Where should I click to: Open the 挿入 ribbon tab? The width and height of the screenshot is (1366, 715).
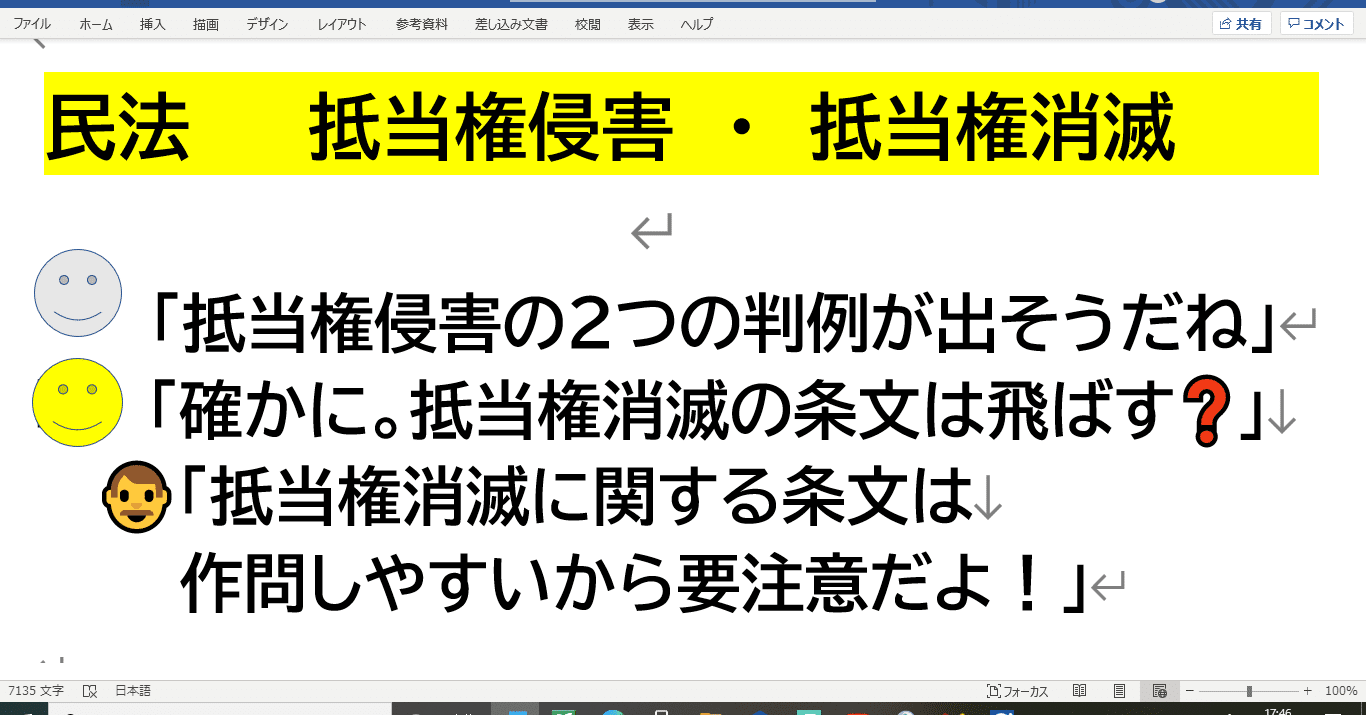(152, 24)
